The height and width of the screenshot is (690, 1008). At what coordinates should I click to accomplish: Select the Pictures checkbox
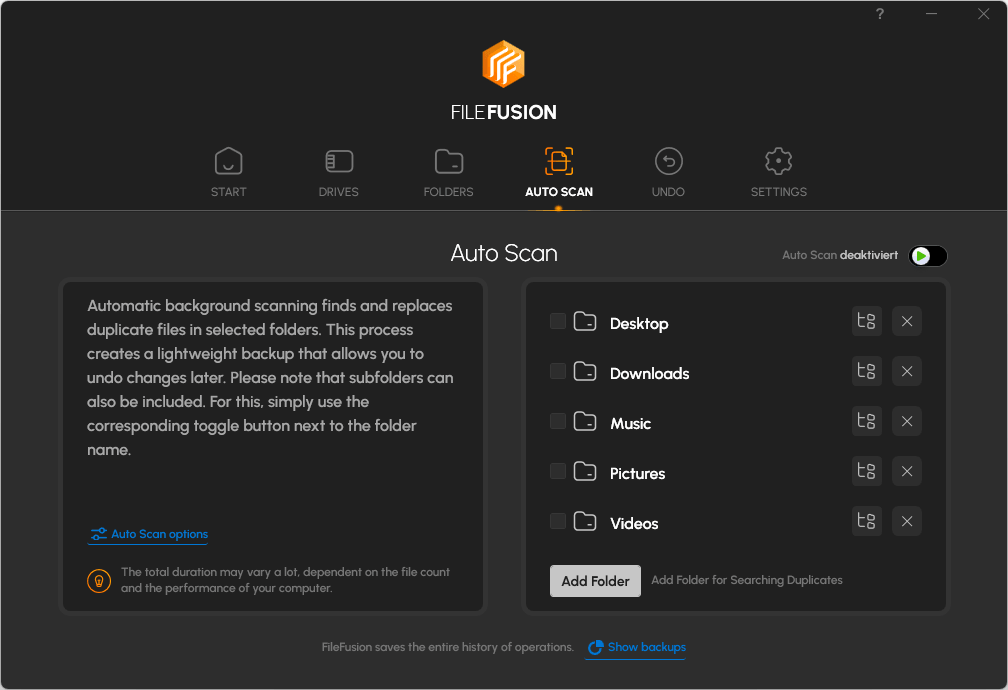coord(557,471)
